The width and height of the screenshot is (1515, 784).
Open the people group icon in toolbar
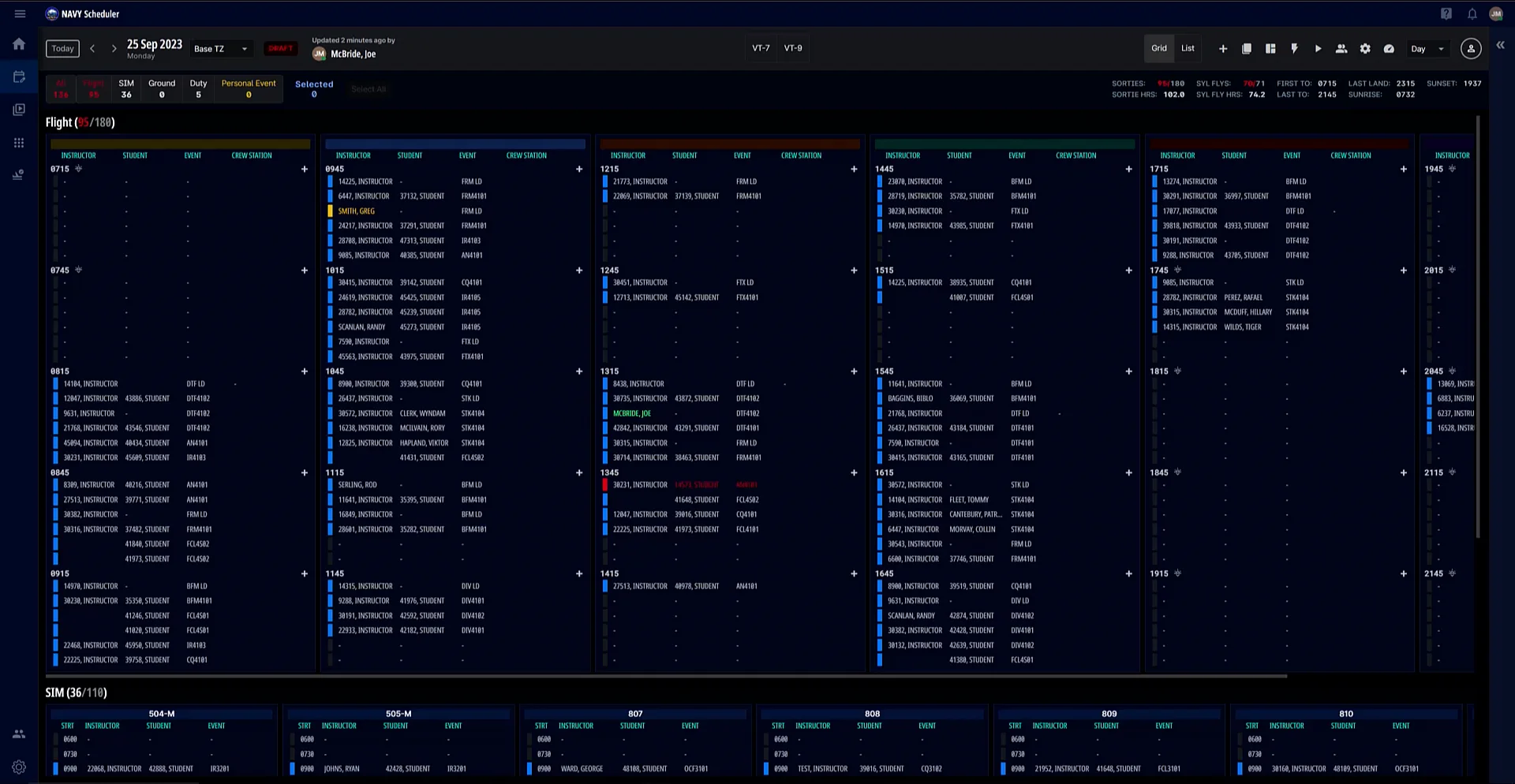pyautogui.click(x=1341, y=49)
